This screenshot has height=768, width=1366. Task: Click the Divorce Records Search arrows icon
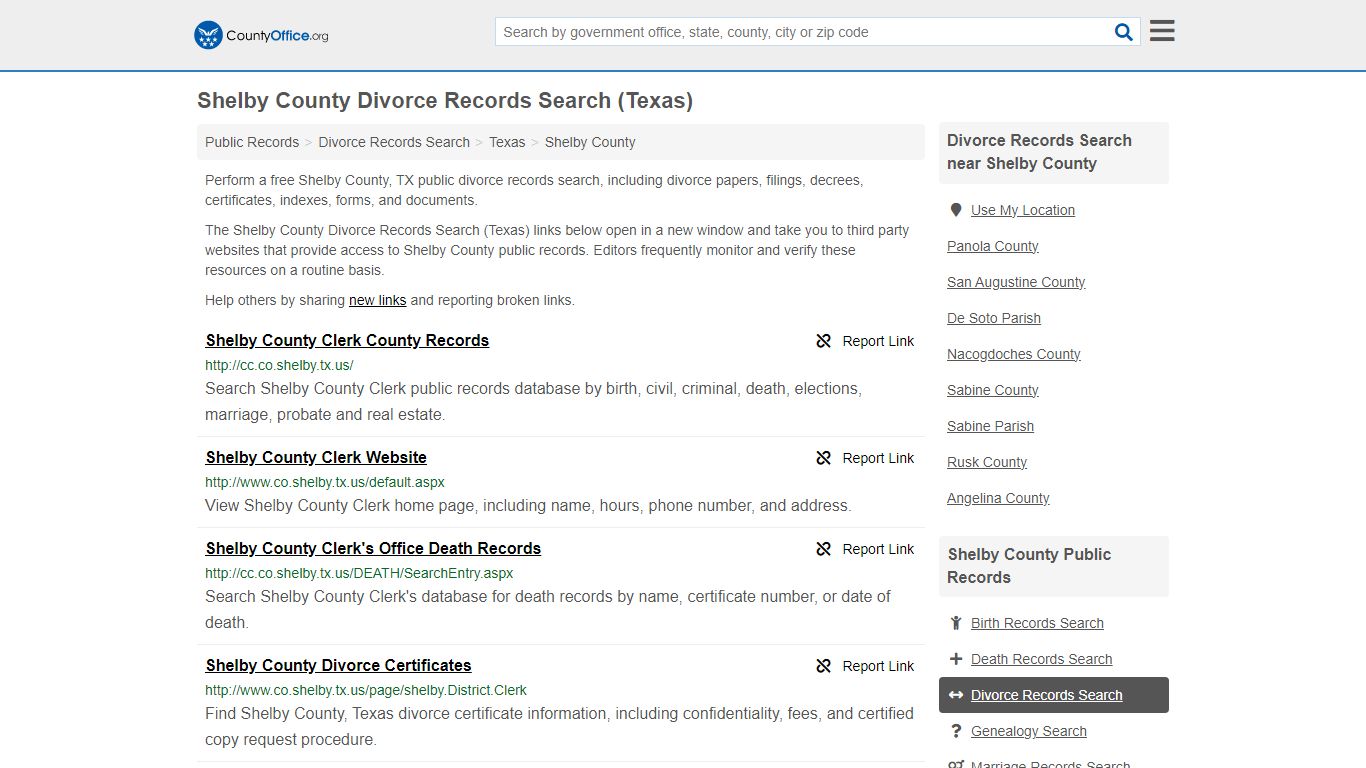click(x=956, y=695)
